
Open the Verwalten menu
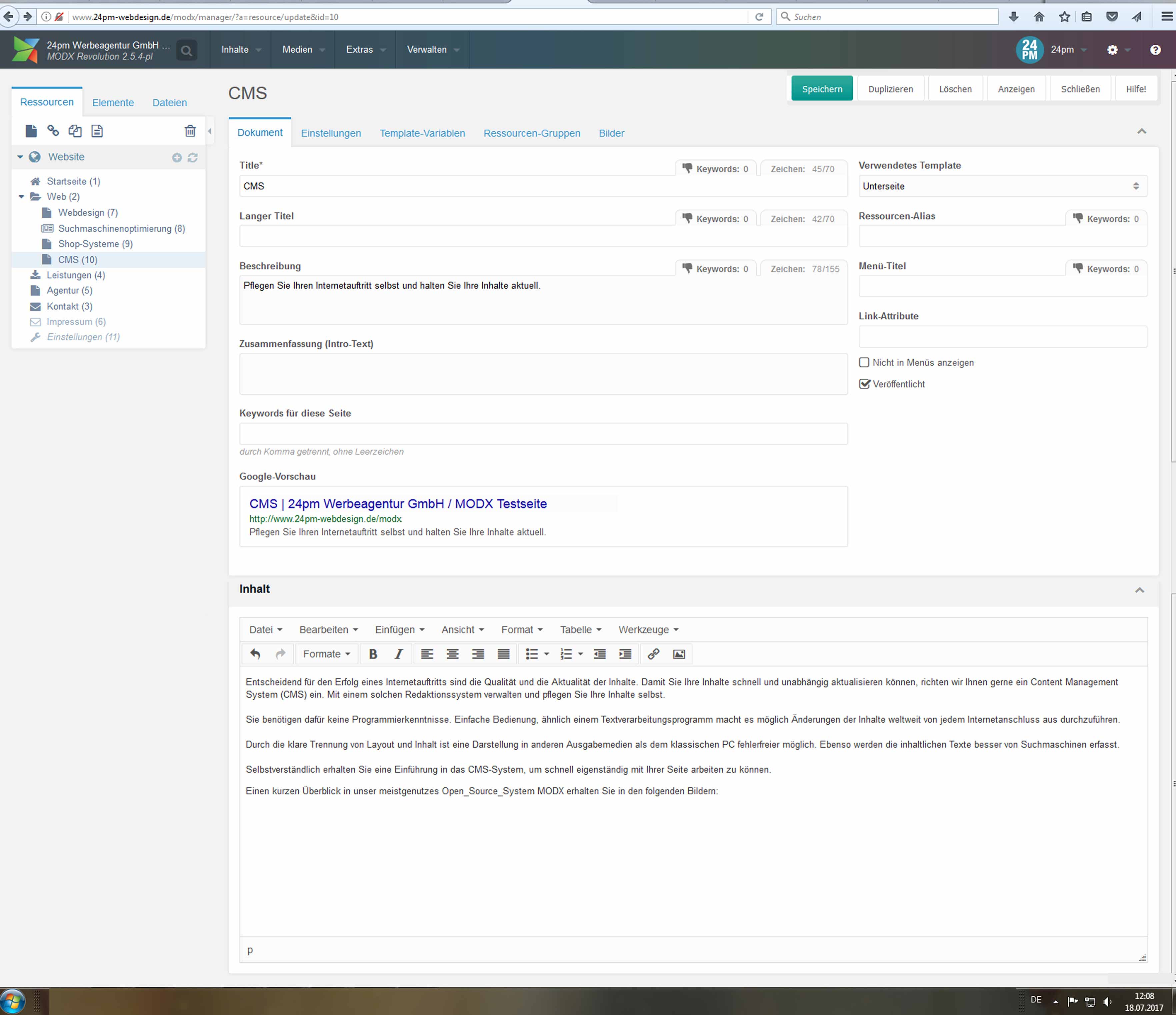(432, 49)
